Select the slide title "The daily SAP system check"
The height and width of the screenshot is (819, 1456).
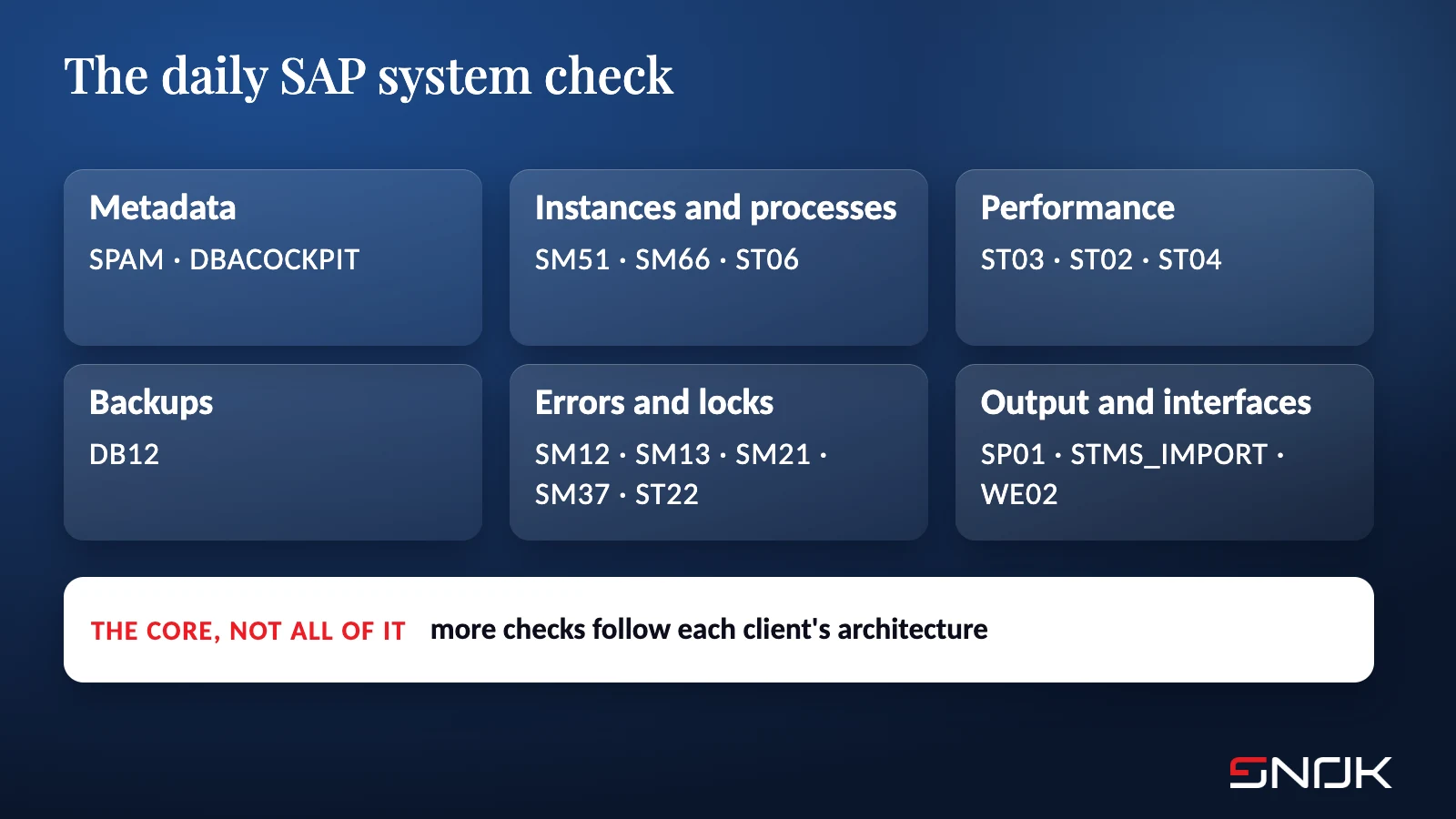tap(369, 76)
